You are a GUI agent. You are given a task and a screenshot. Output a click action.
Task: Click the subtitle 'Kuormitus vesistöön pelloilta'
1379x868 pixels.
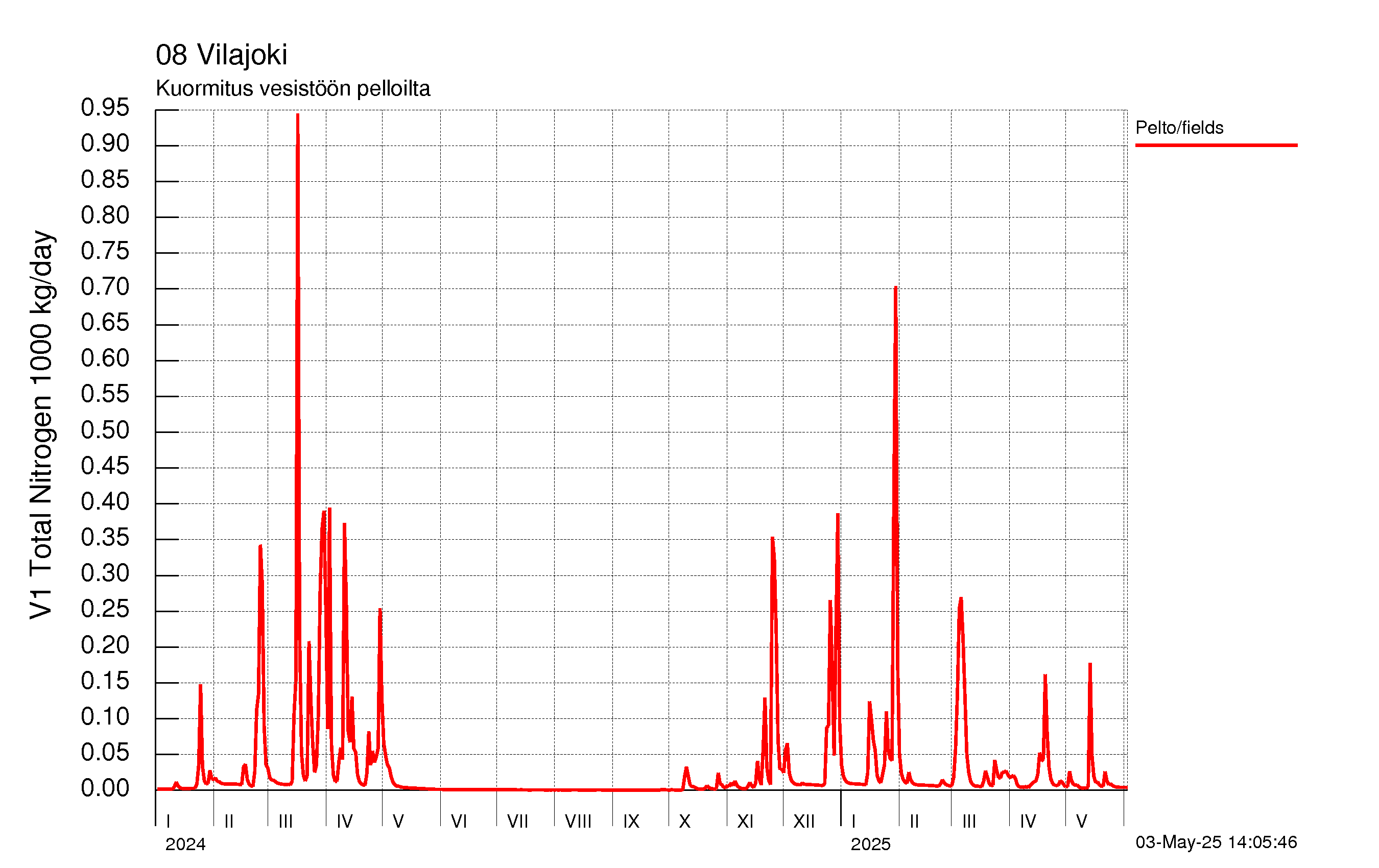pyautogui.click(x=293, y=89)
